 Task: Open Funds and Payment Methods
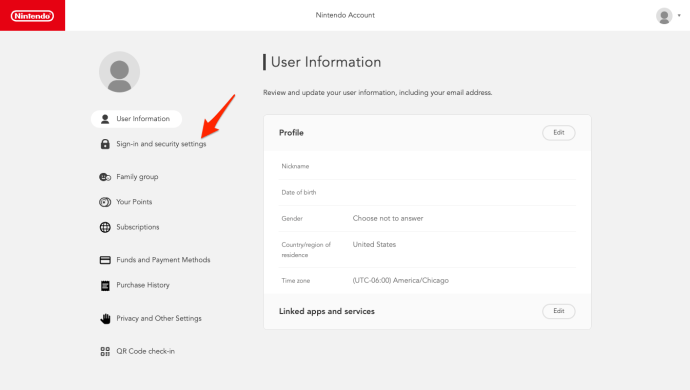(163, 260)
